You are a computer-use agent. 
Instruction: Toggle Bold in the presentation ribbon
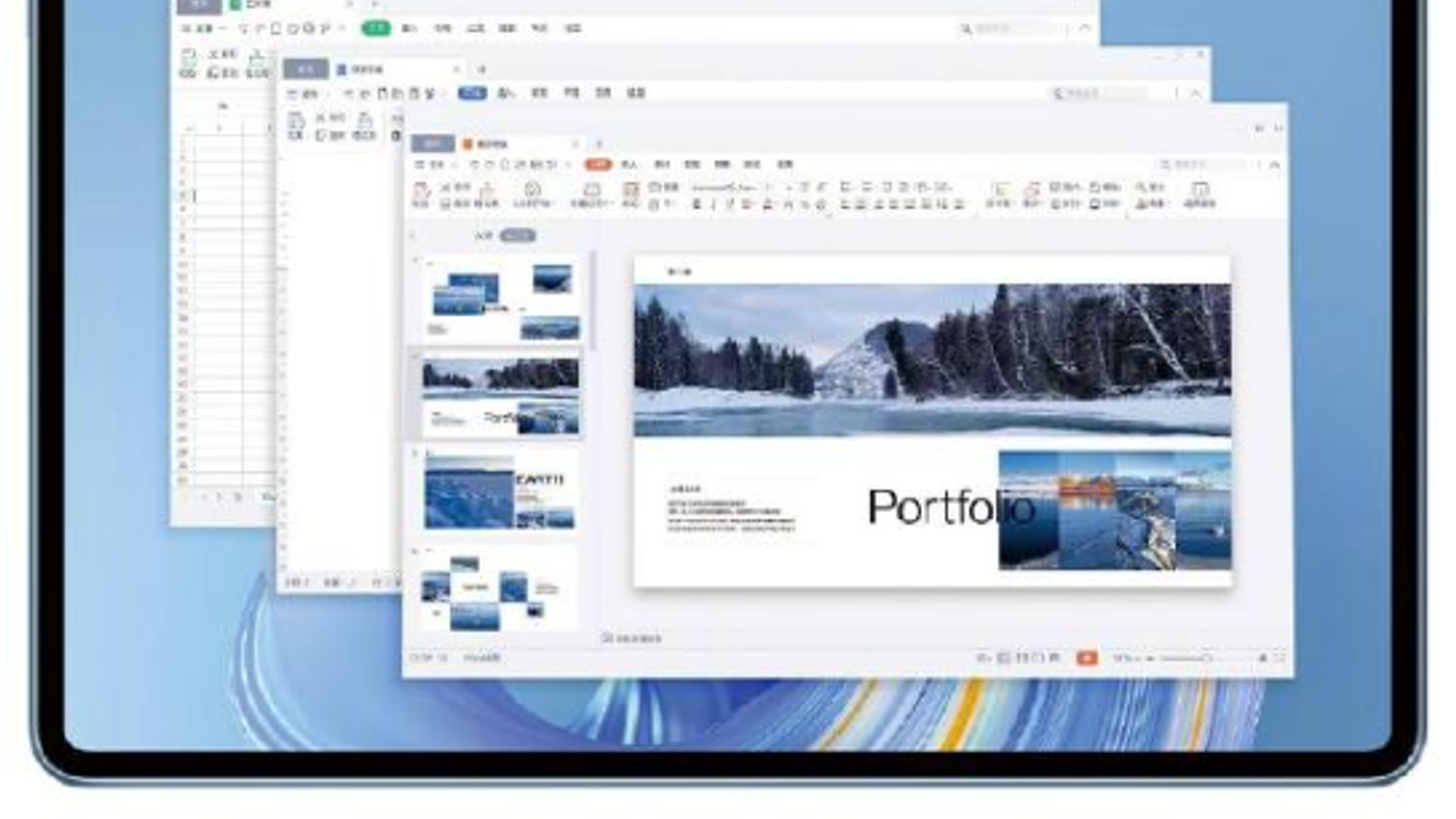pyautogui.click(x=697, y=205)
